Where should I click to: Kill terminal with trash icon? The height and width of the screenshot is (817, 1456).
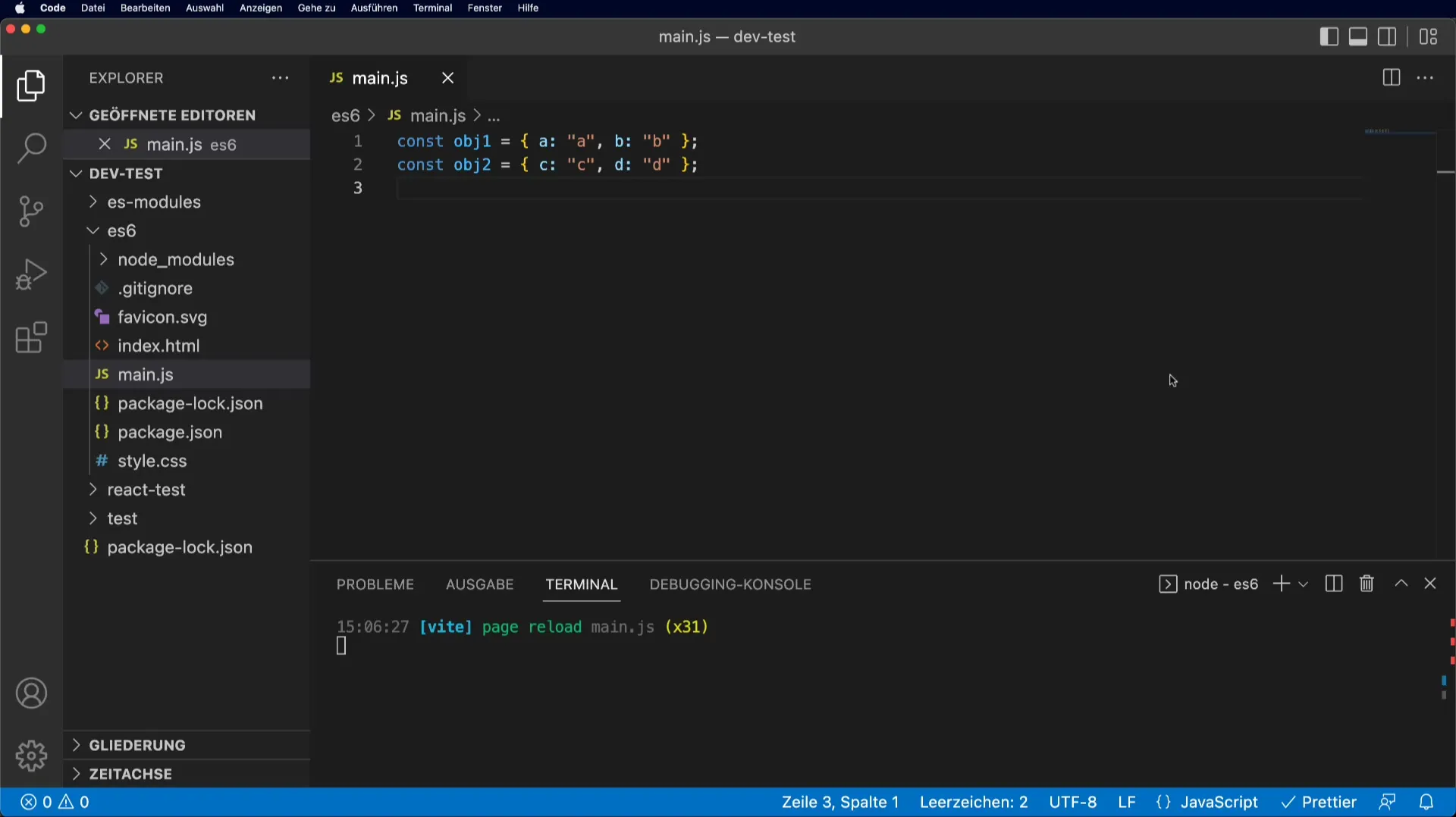(1367, 584)
